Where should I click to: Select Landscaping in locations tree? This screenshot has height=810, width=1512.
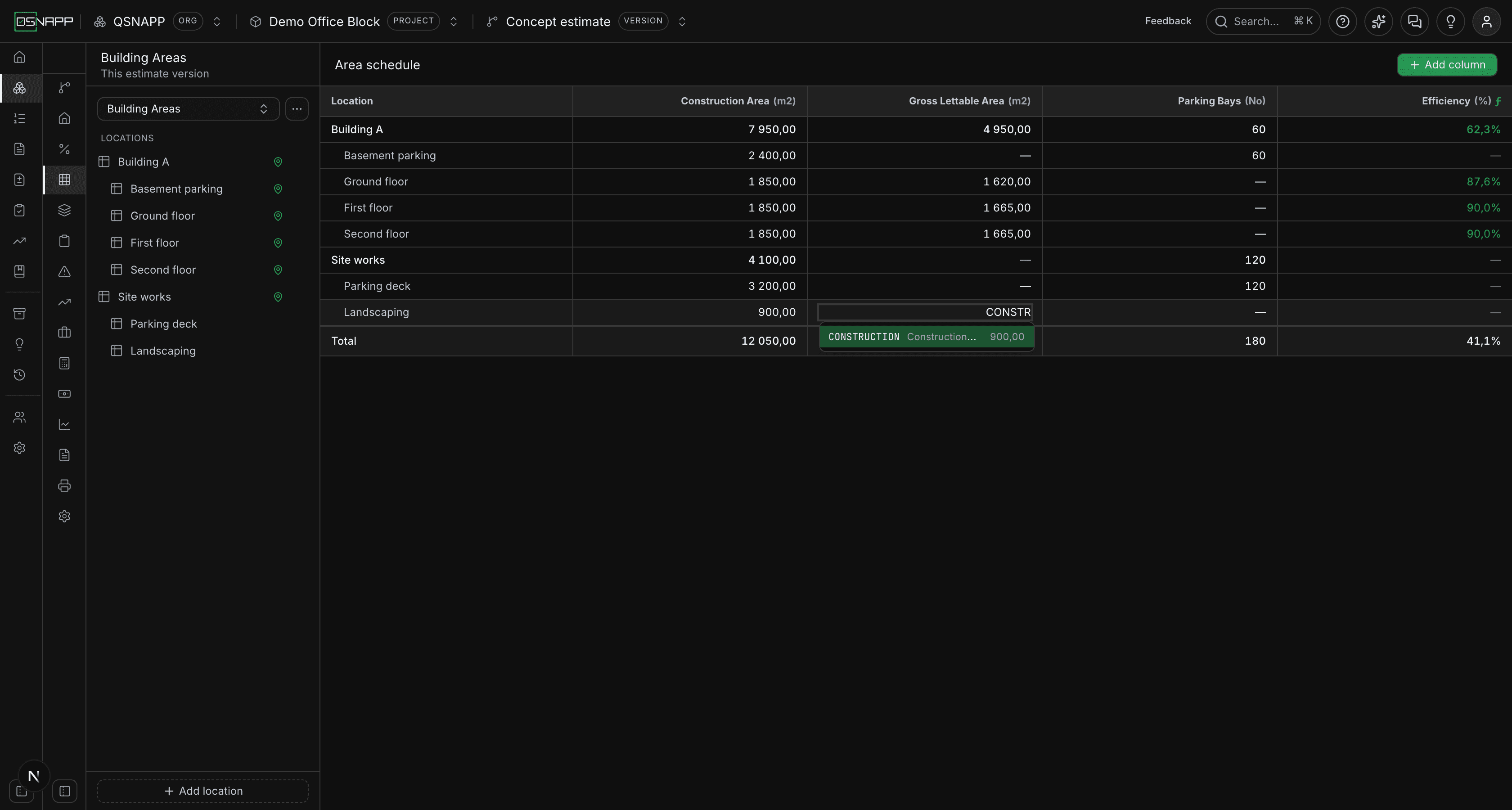pos(163,351)
